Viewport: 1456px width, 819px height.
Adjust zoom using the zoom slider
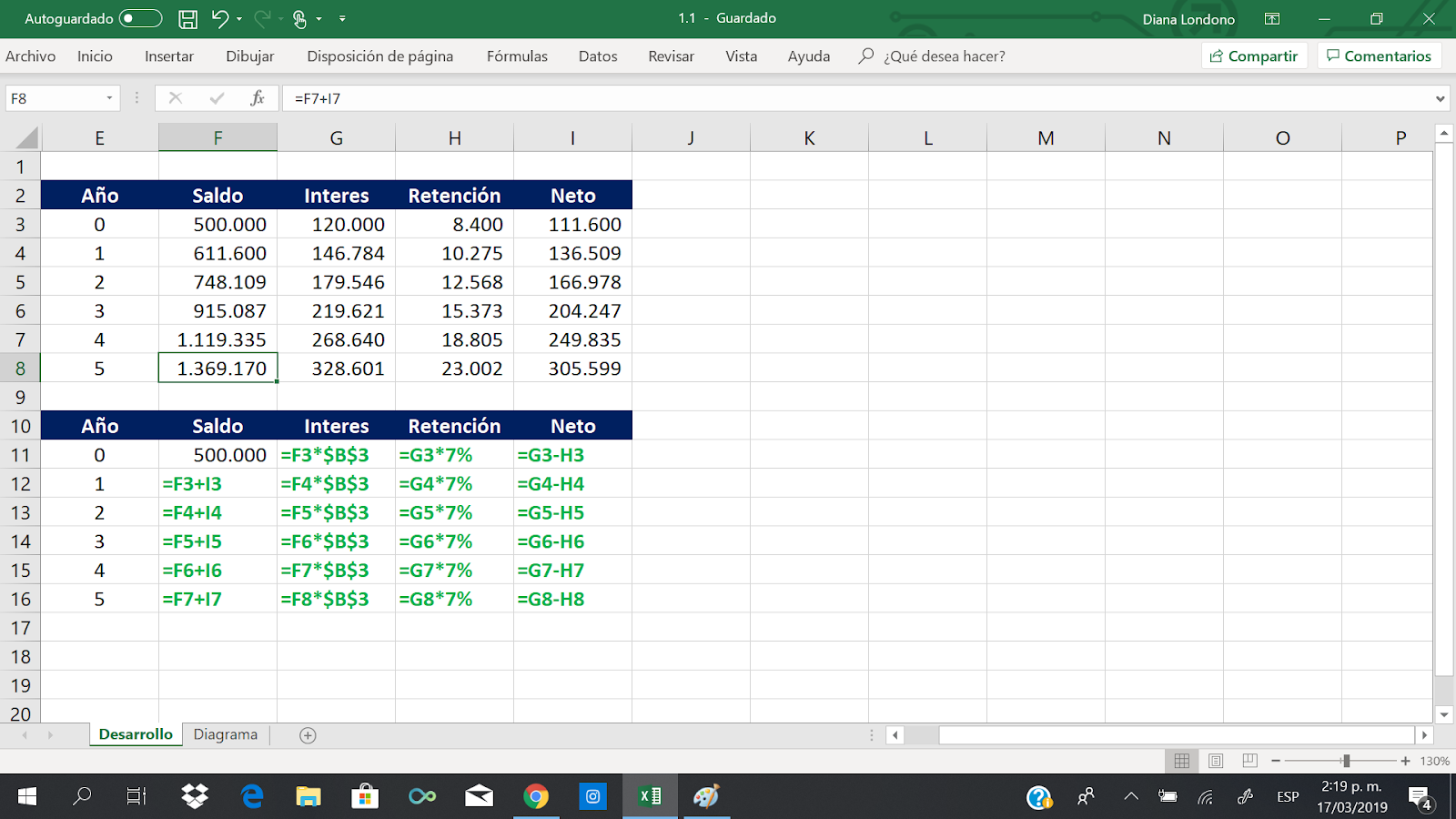point(1347,761)
